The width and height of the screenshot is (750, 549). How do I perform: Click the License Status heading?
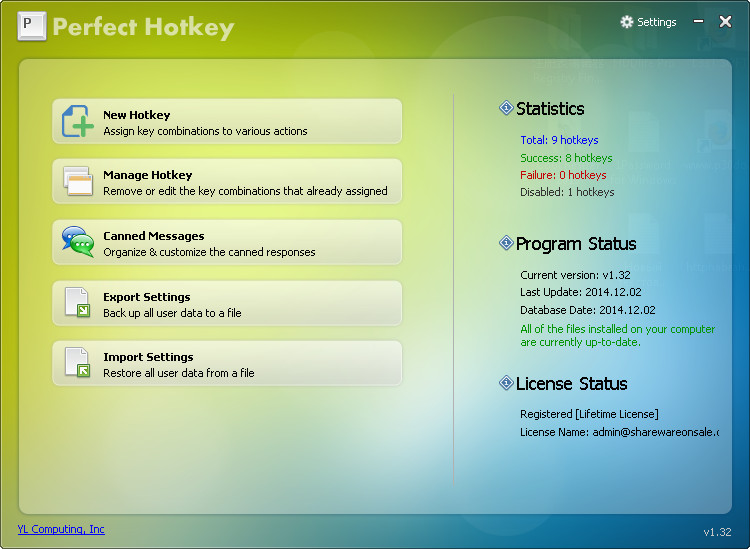pos(572,384)
